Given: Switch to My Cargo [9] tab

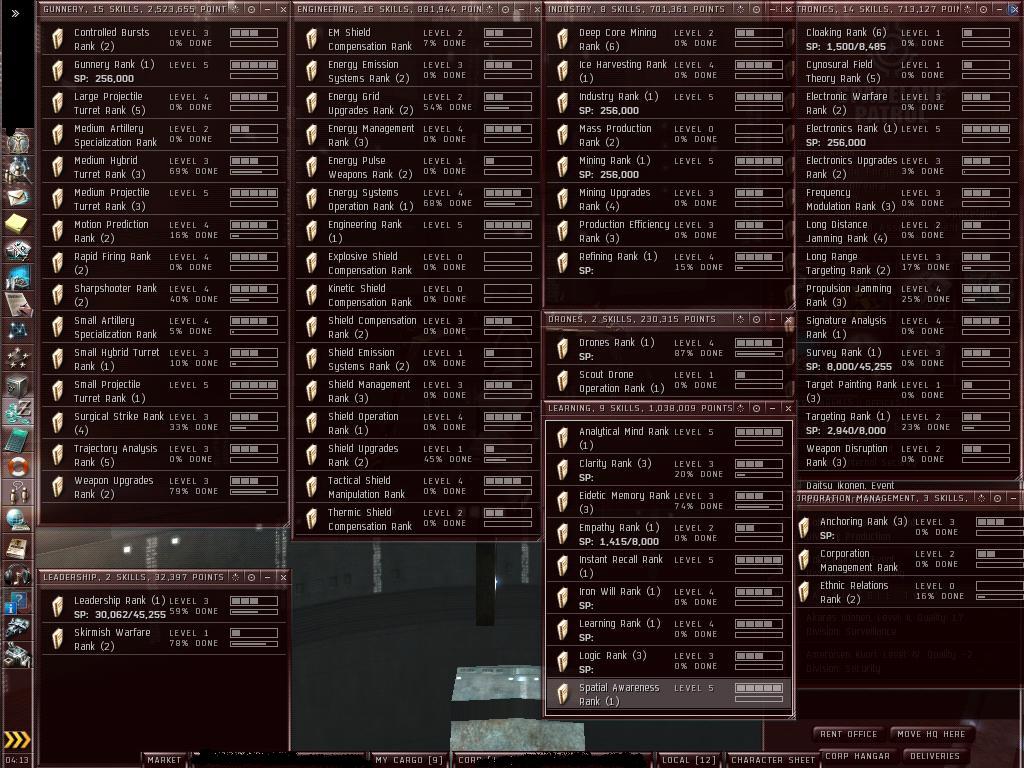Looking at the screenshot, I should tap(409, 760).
